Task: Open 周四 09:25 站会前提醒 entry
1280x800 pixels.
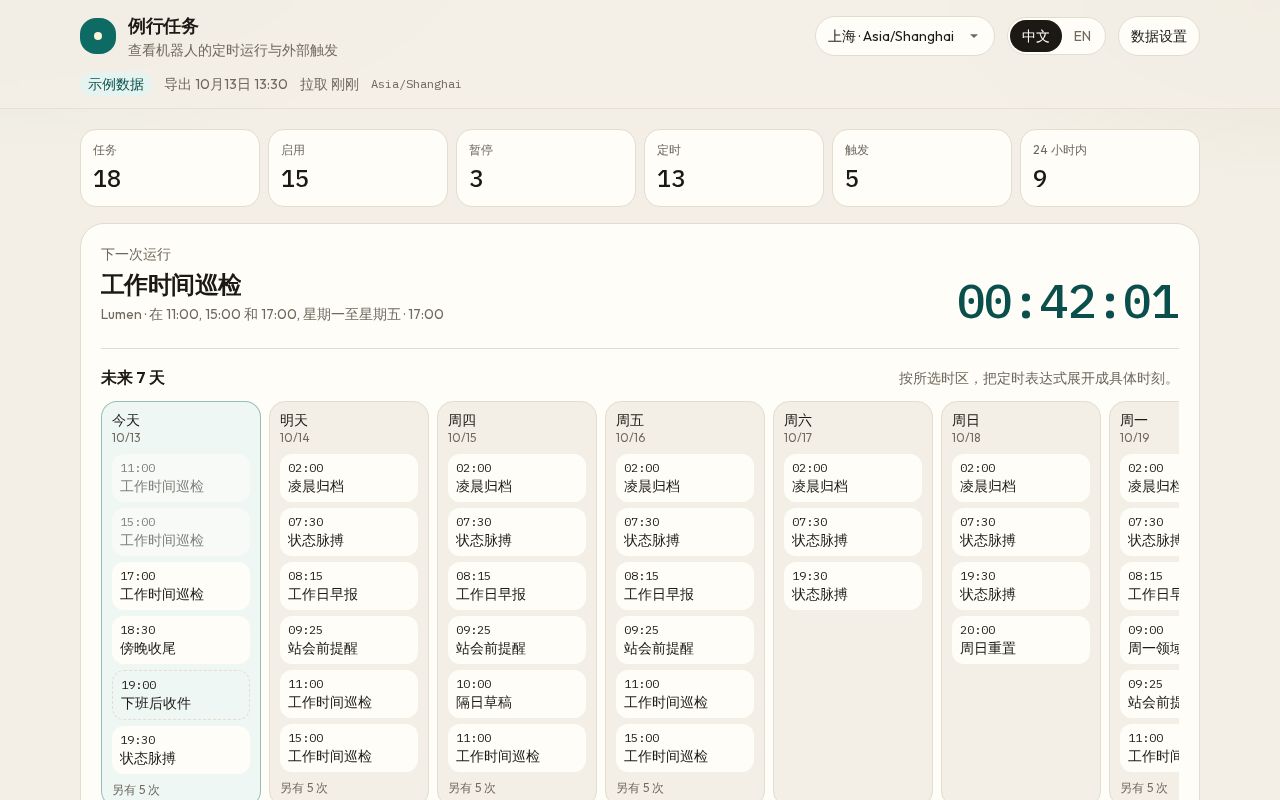Action: click(517, 640)
